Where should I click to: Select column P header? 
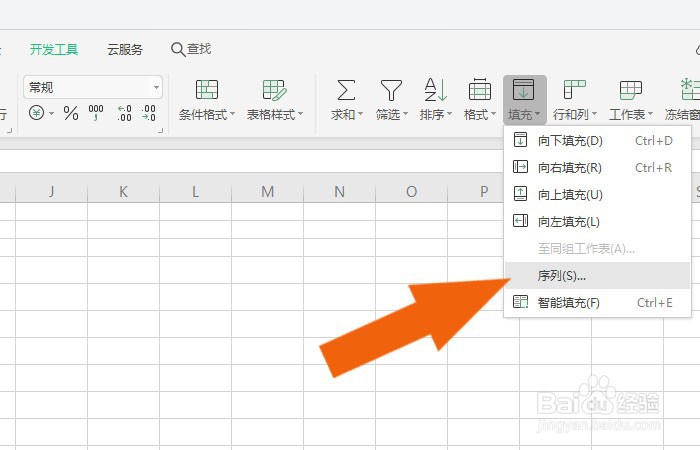[x=475, y=192]
